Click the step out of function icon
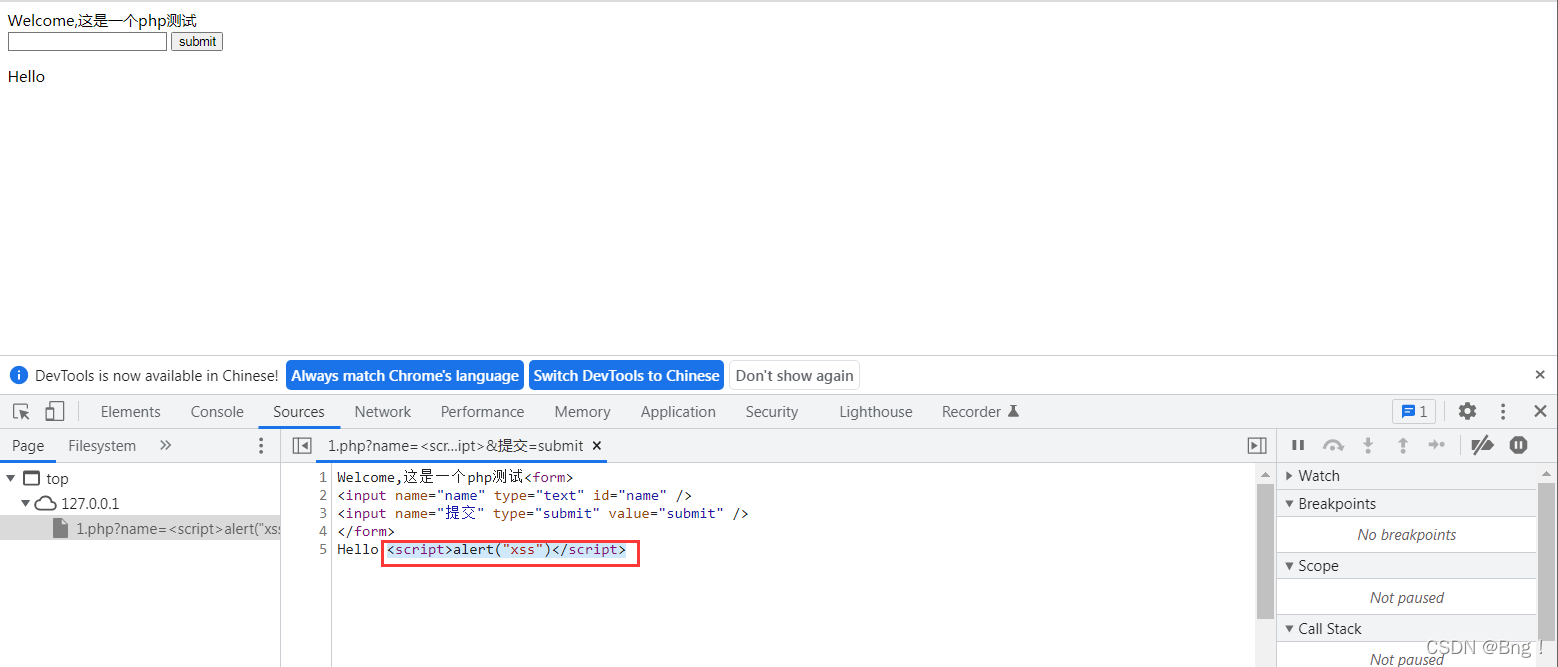The width and height of the screenshot is (1558, 667). coord(1402,445)
